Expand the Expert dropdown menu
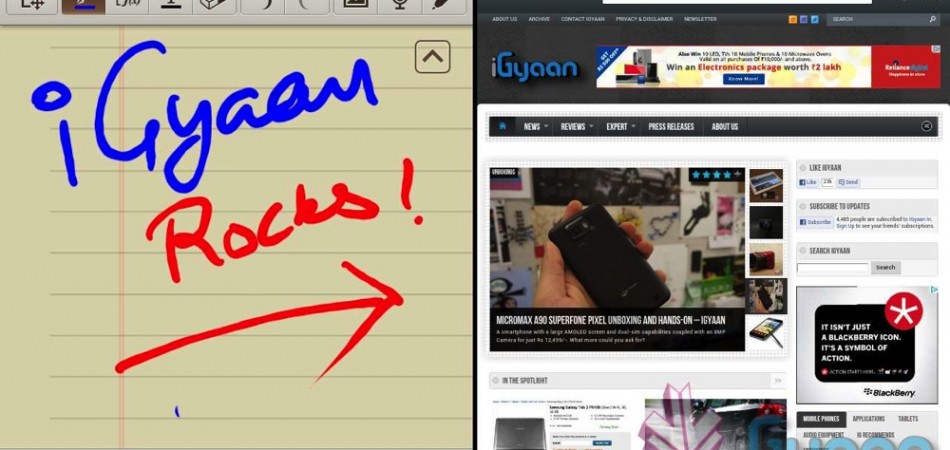This screenshot has width=950, height=450. tap(621, 127)
